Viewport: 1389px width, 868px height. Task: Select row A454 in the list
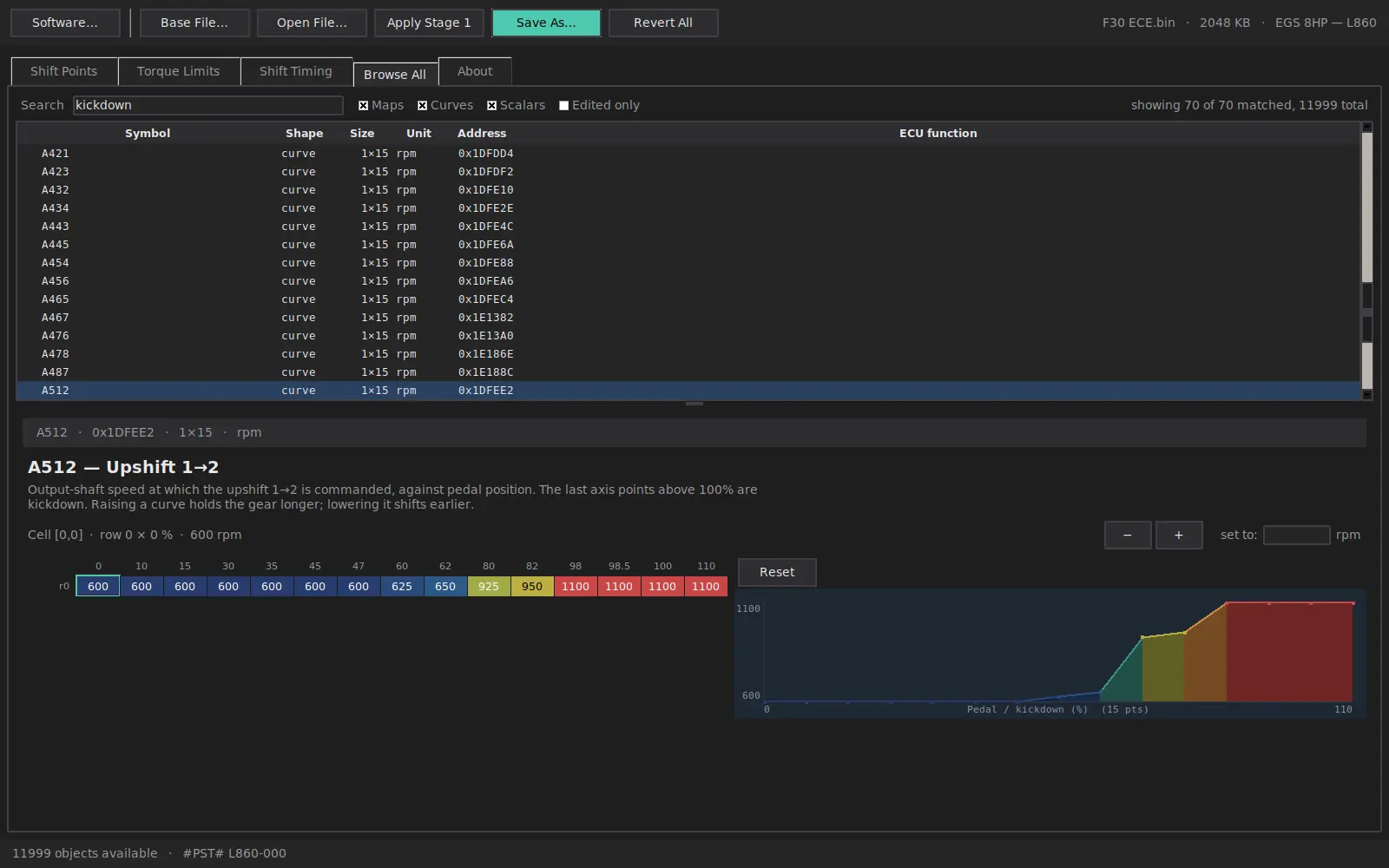click(x=688, y=263)
